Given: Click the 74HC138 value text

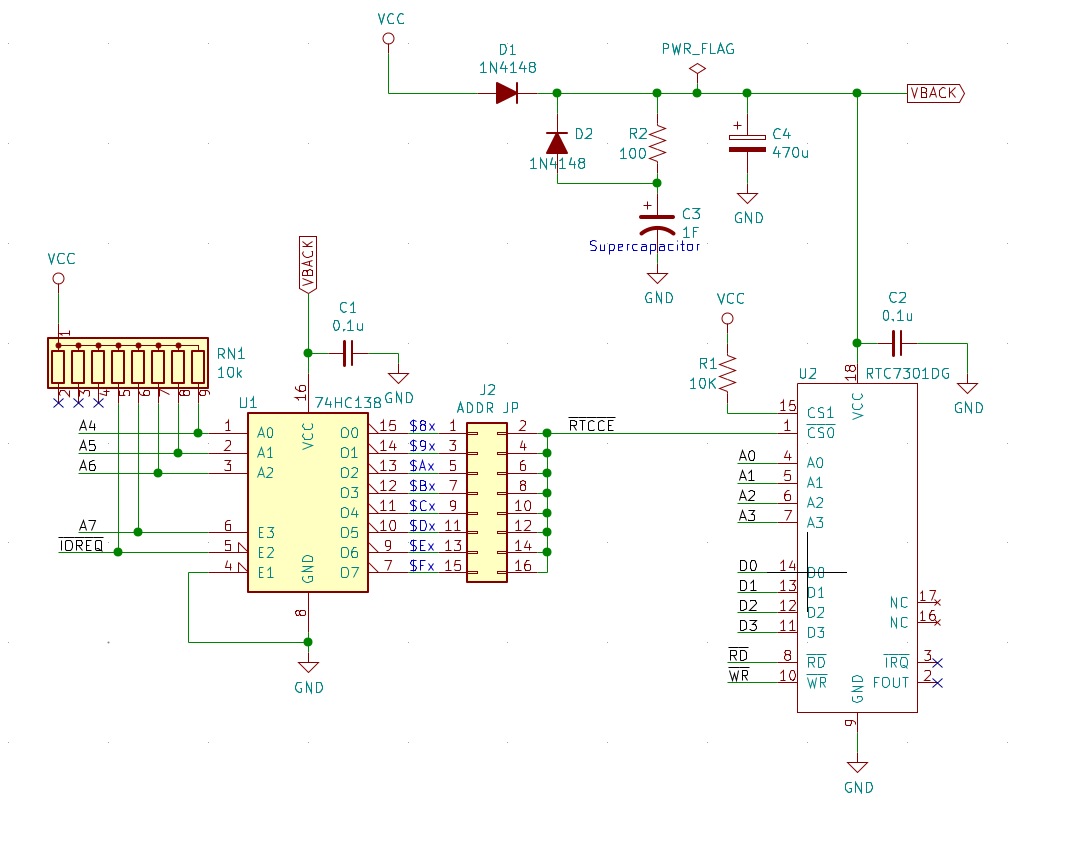Looking at the screenshot, I should 348,402.
